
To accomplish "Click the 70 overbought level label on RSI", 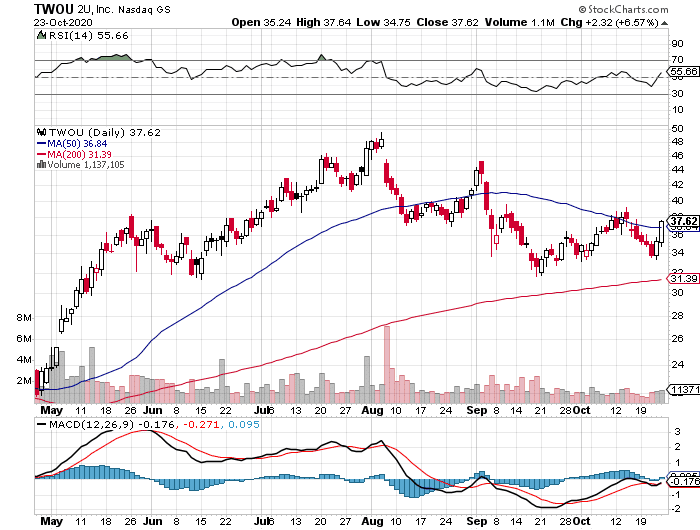I will [677, 60].
